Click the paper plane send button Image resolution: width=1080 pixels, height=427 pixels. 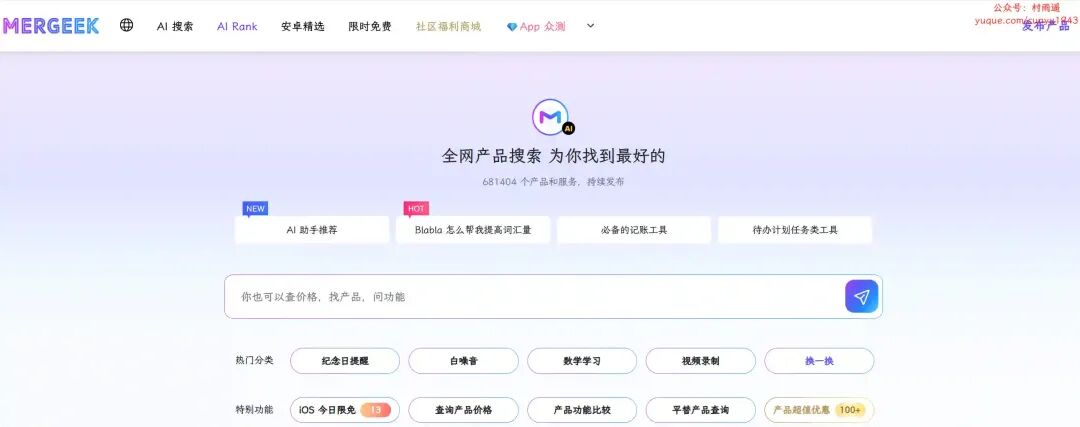(862, 297)
